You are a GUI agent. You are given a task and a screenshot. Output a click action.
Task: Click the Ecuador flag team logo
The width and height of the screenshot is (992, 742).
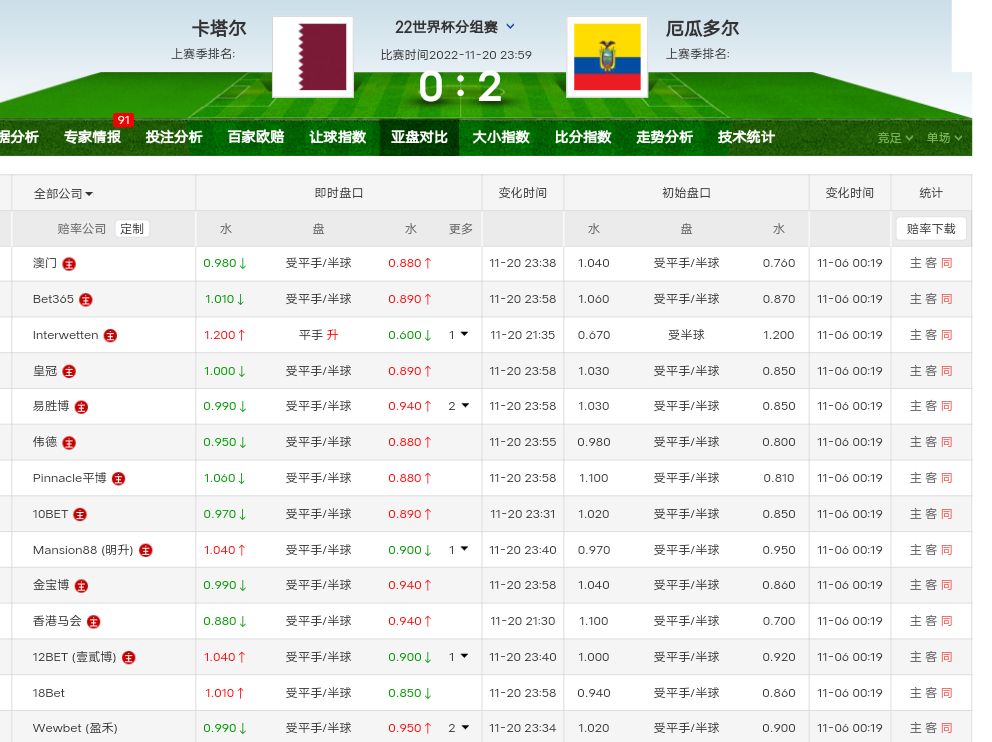(606, 57)
